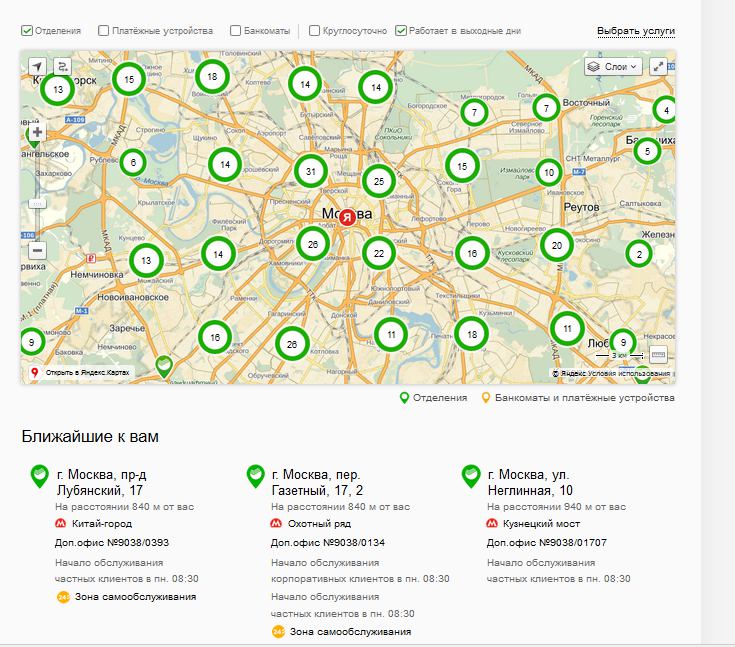Open cluster 20 near Реутов
This screenshot has height=647, width=735.
(557, 245)
